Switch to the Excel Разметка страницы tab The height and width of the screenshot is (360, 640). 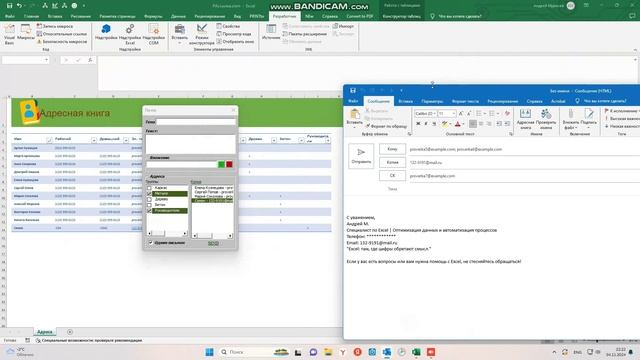click(x=117, y=16)
